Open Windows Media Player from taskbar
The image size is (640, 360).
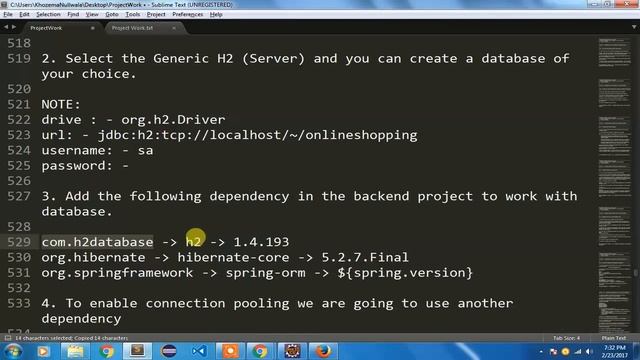tap(43, 351)
